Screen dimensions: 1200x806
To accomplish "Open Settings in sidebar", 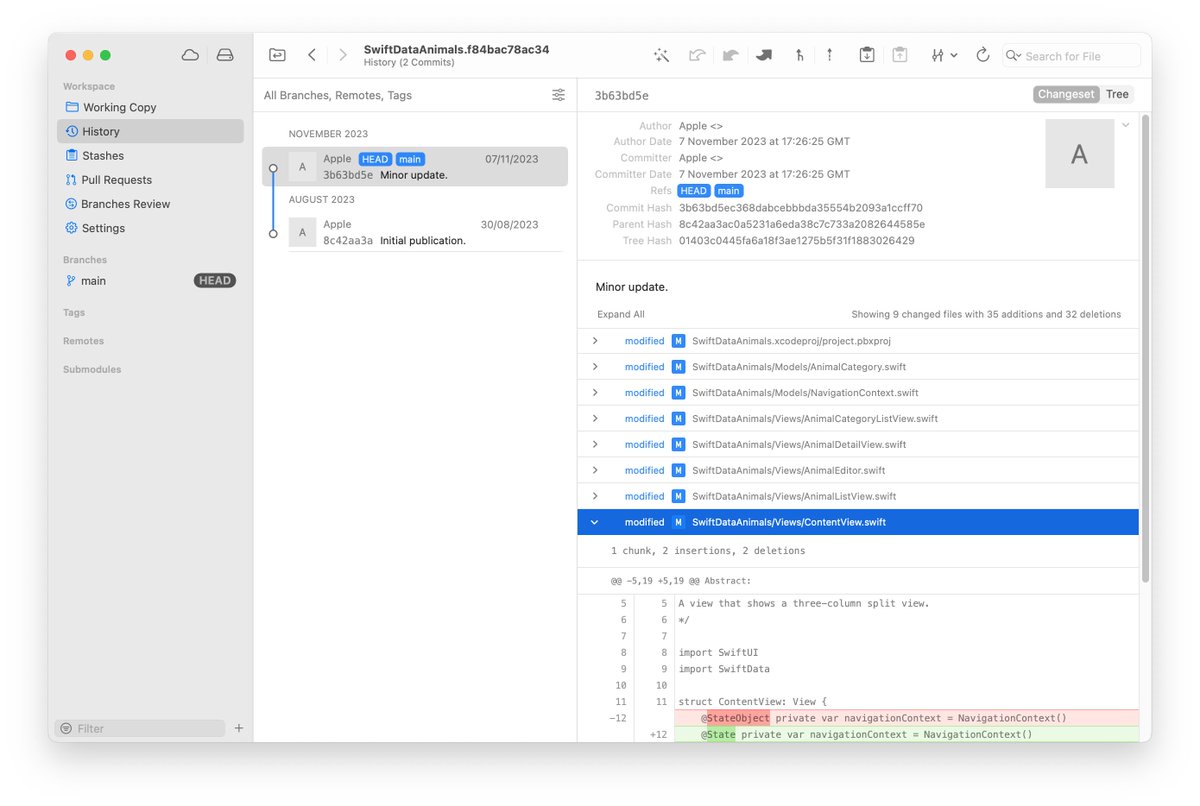I will click(x=150, y=228).
